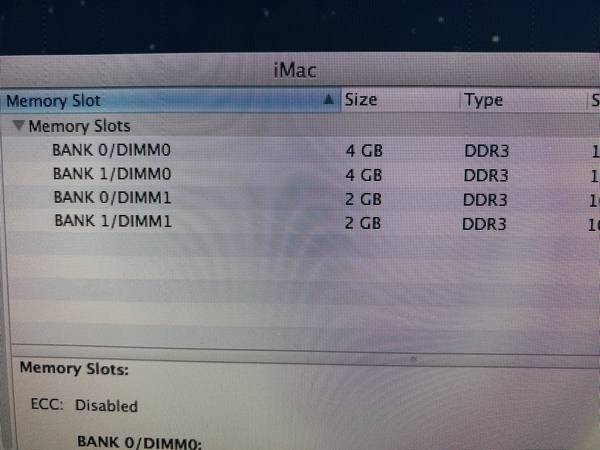Screen dimensions: 600x450
Task: Click the iMac window title bar
Action: pos(300,70)
